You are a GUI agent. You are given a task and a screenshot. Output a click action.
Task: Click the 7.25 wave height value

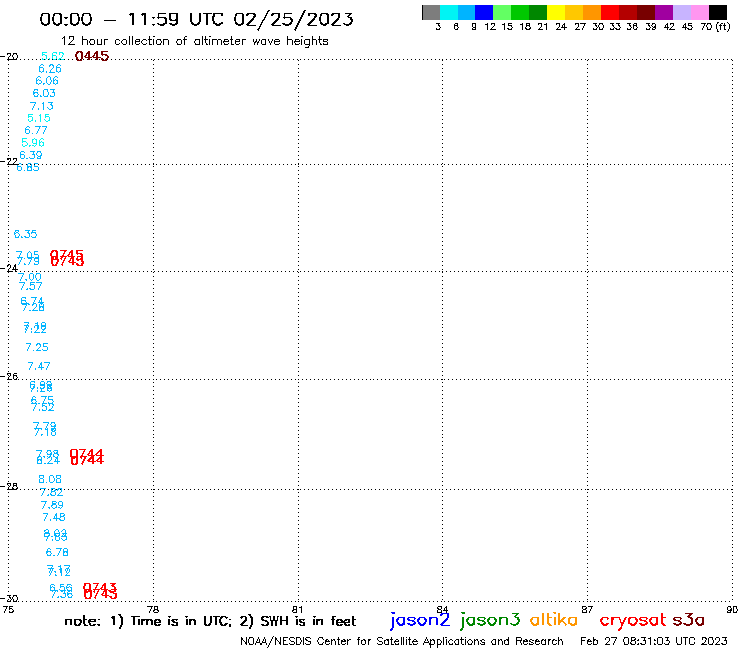pyautogui.click(x=37, y=347)
